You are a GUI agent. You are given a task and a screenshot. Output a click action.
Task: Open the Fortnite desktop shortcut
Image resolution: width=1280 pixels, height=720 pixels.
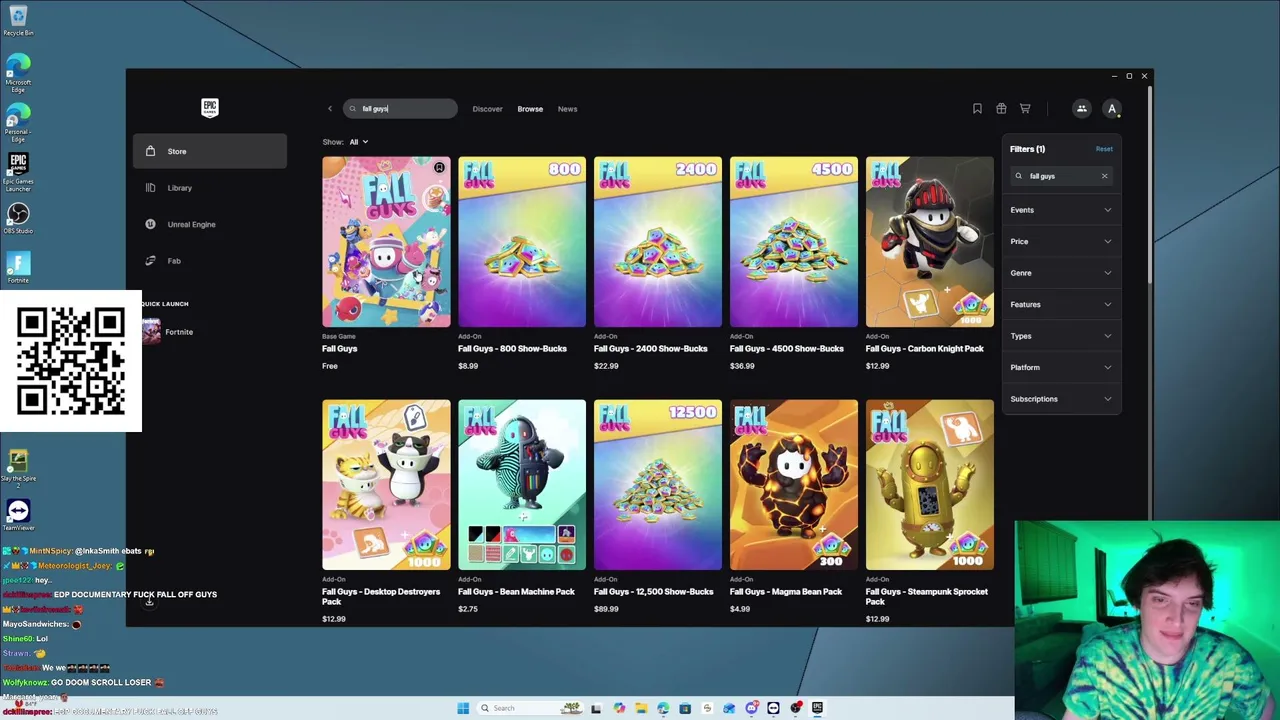(x=18, y=268)
